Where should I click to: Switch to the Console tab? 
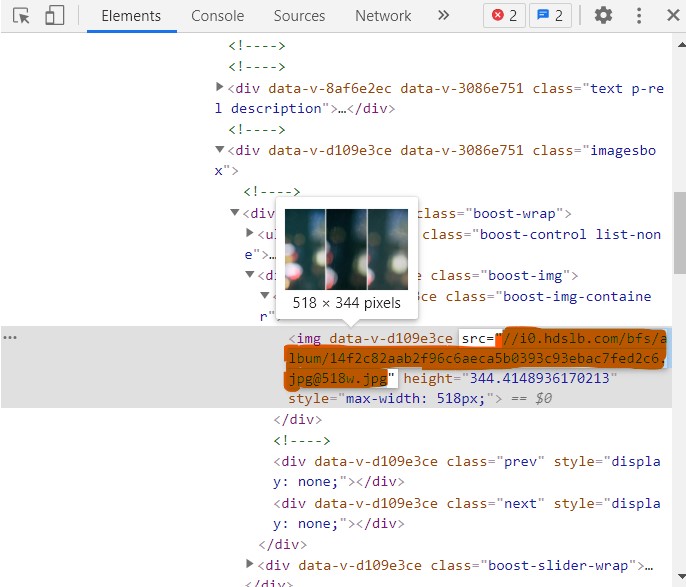pyautogui.click(x=217, y=16)
